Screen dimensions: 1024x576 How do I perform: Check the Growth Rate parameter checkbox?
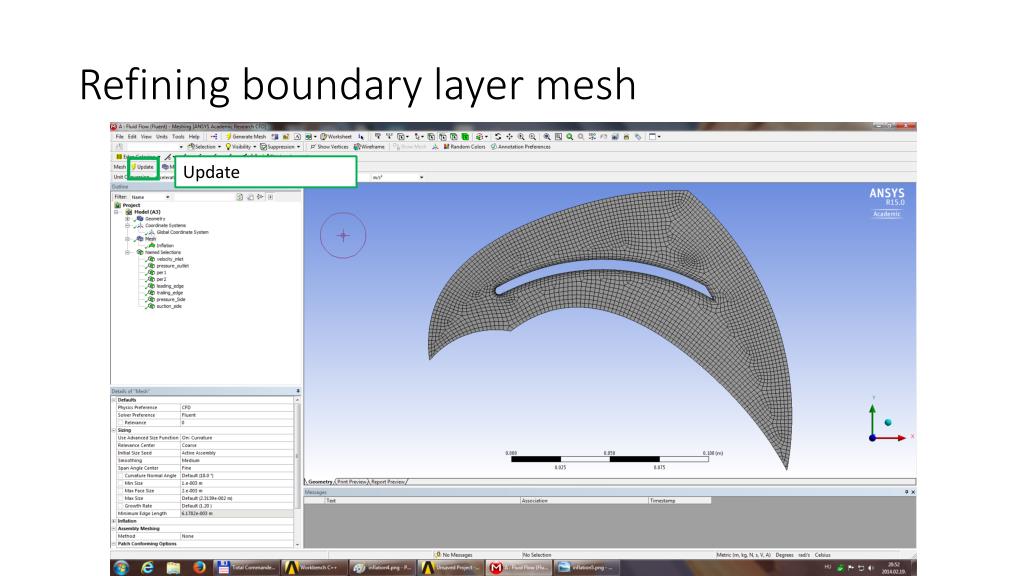pyautogui.click(x=120, y=505)
